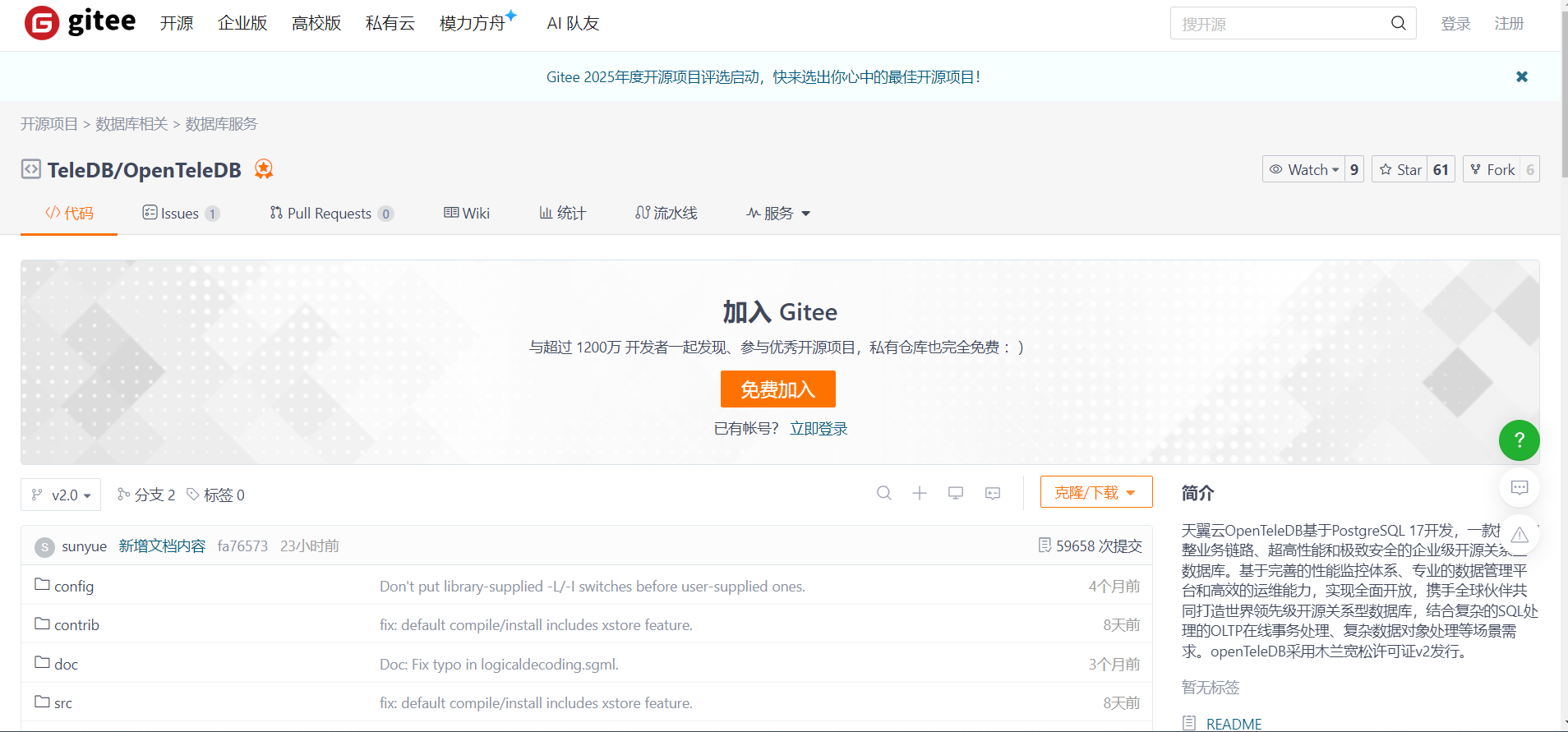Close the Gitee 2025 announcement banner
This screenshot has width=1568, height=732.
(1522, 76)
